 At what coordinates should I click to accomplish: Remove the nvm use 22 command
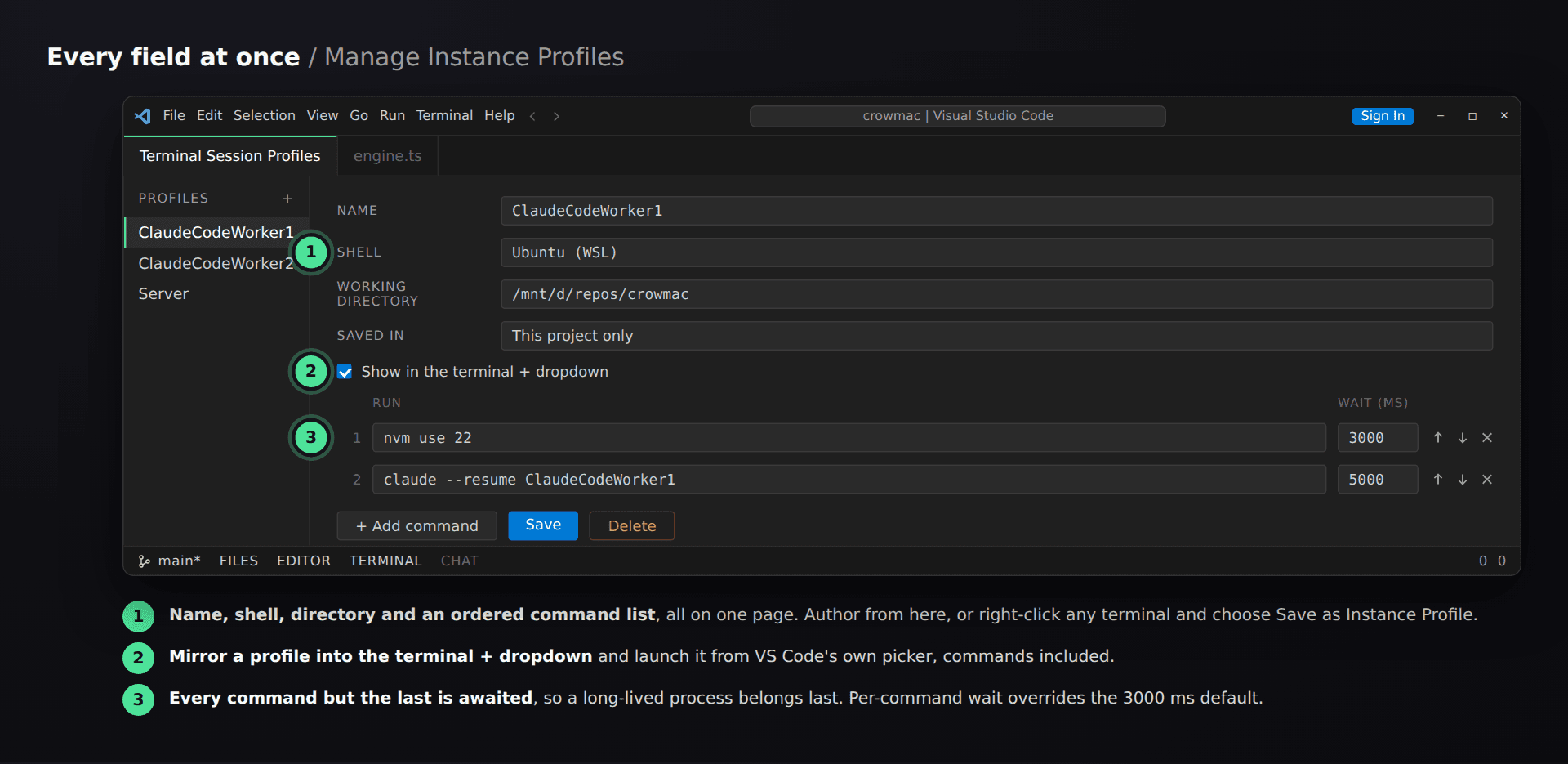pos(1487,438)
